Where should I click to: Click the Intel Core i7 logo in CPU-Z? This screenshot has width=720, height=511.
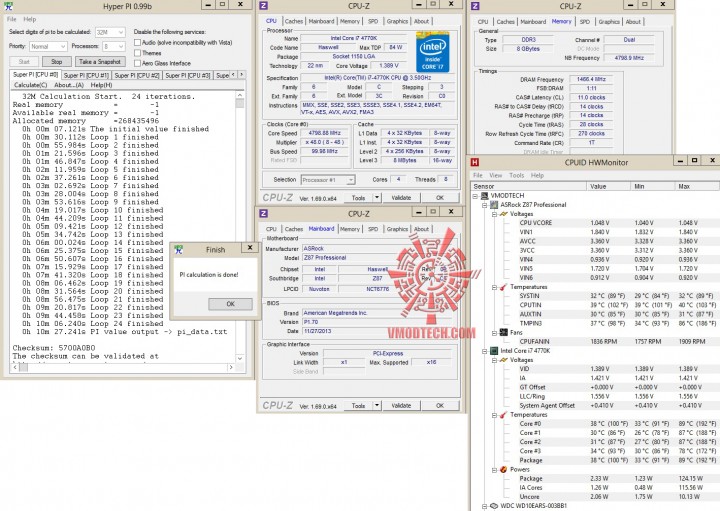pos(433,51)
